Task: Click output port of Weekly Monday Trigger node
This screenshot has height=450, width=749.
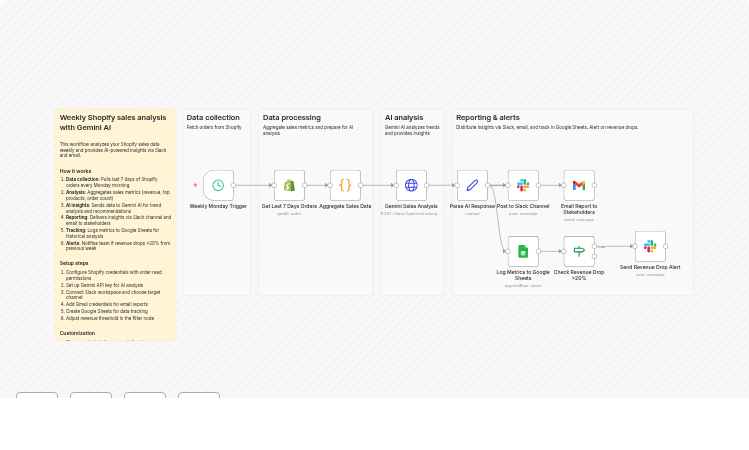Action: 234,185
